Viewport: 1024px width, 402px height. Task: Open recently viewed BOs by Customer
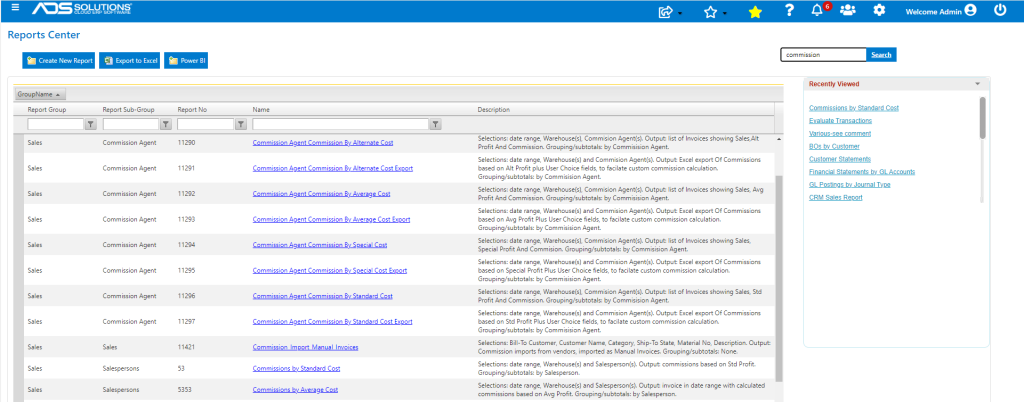[x=834, y=146]
